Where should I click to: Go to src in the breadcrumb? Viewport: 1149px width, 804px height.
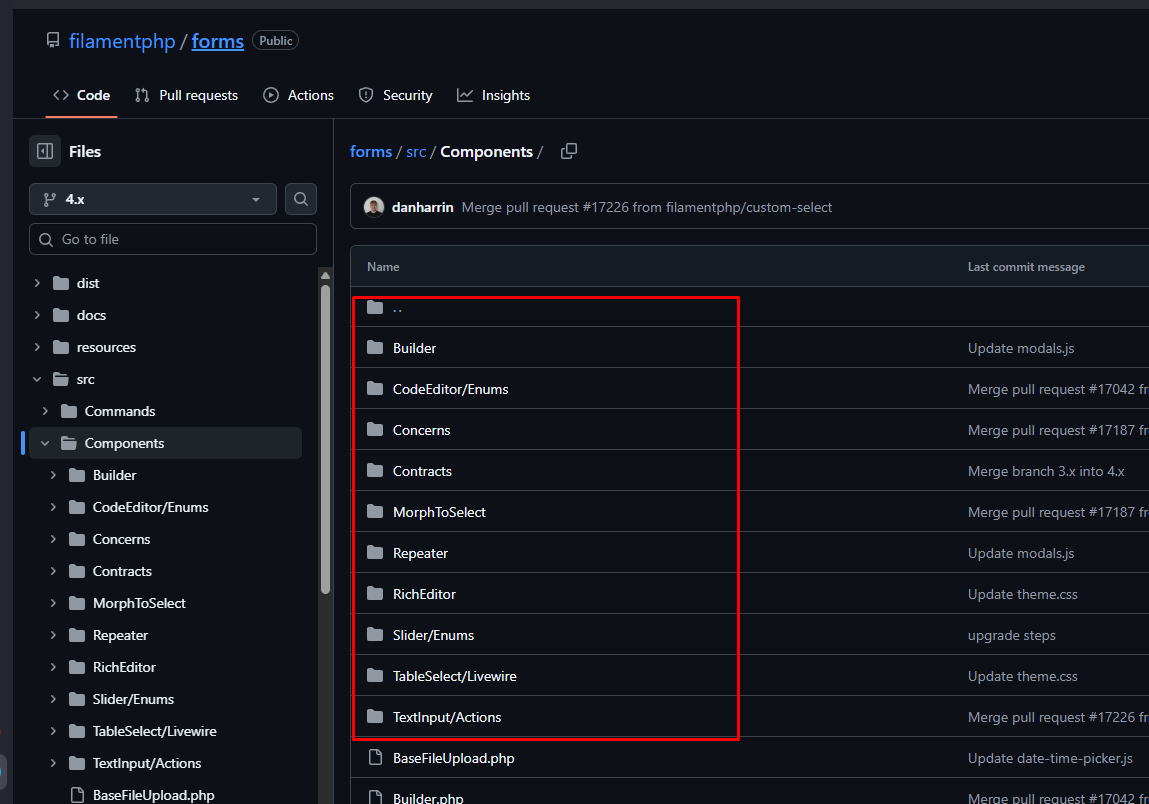coord(416,152)
